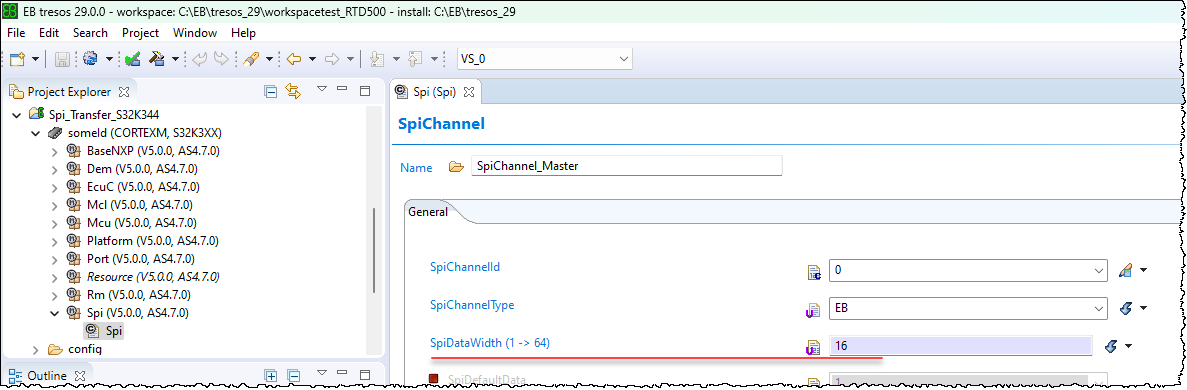Screen dimensions: 1187x390
Task: Toggle the red SpiDefaultData enable box
Action: tap(434, 378)
